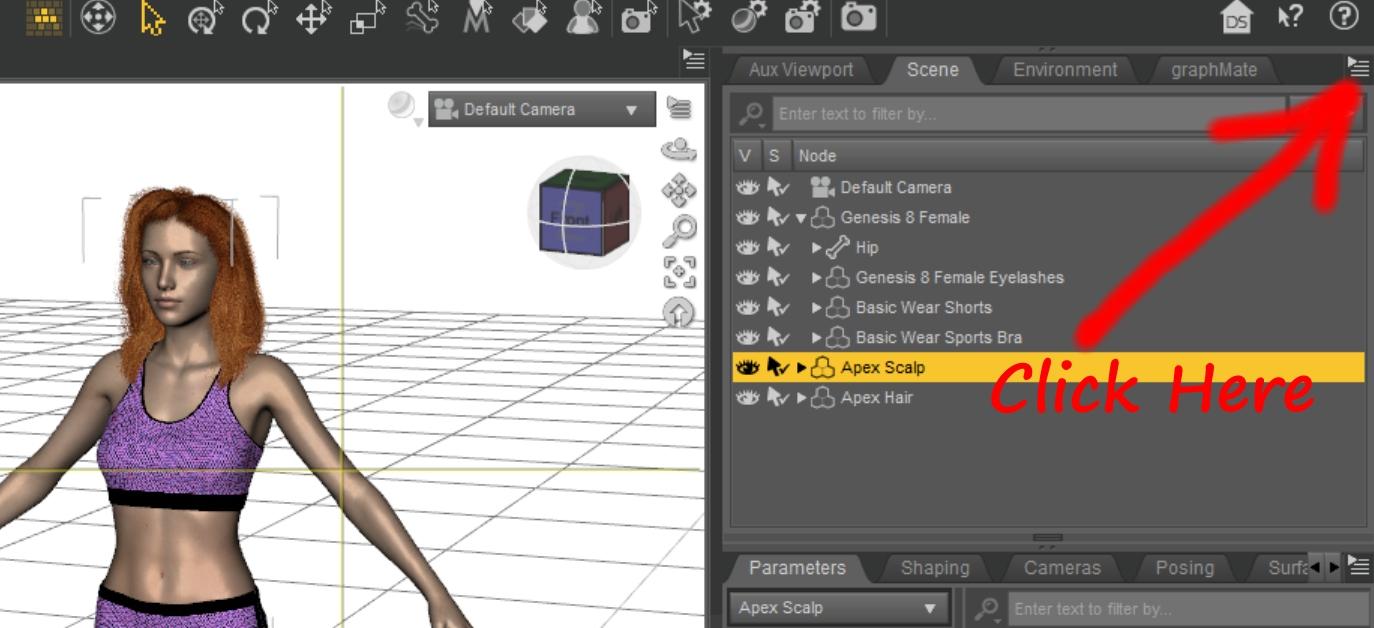Switch to the Shaping tab

coord(935,567)
